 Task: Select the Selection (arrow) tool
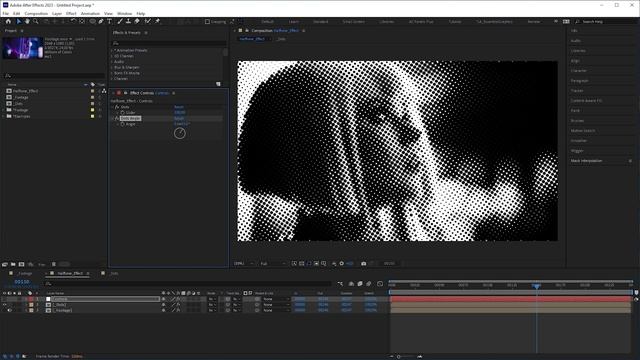coord(19,21)
